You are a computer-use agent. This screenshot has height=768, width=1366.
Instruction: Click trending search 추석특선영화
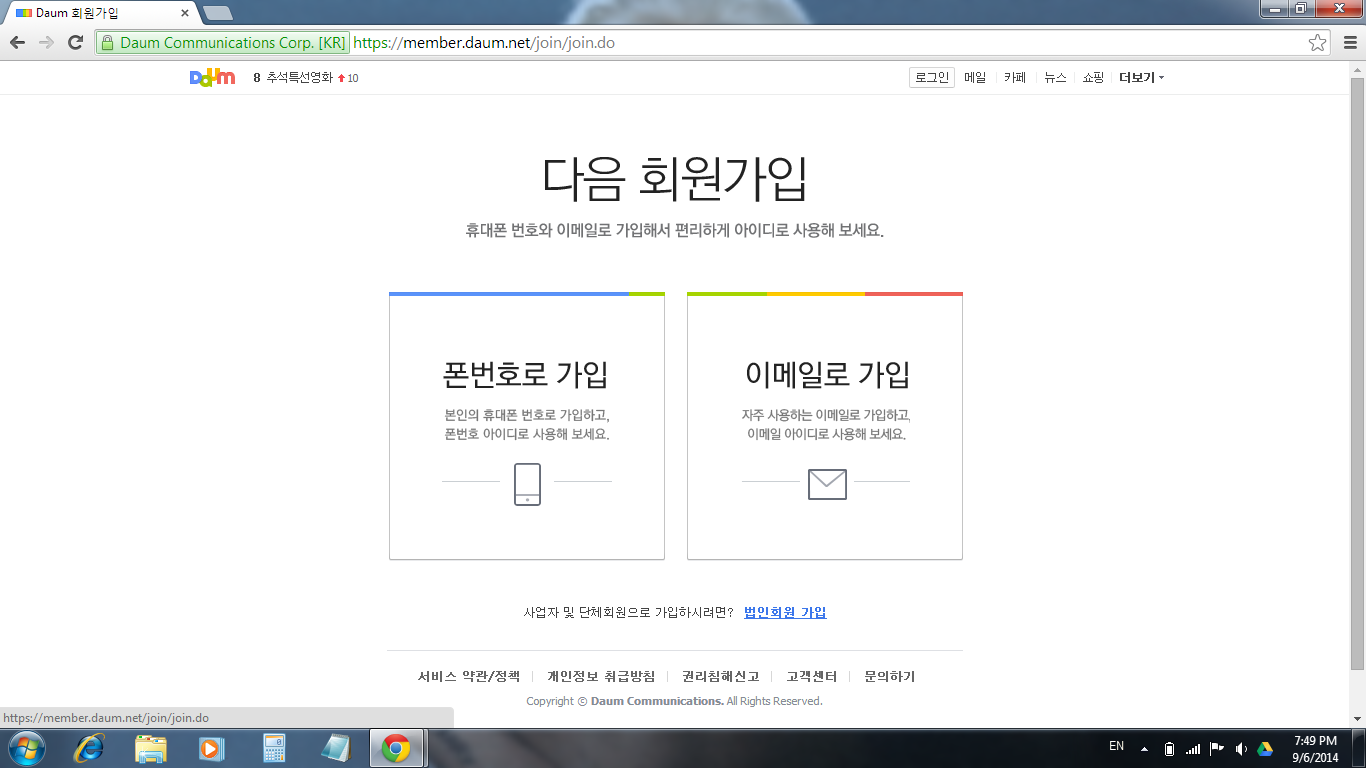pos(299,77)
